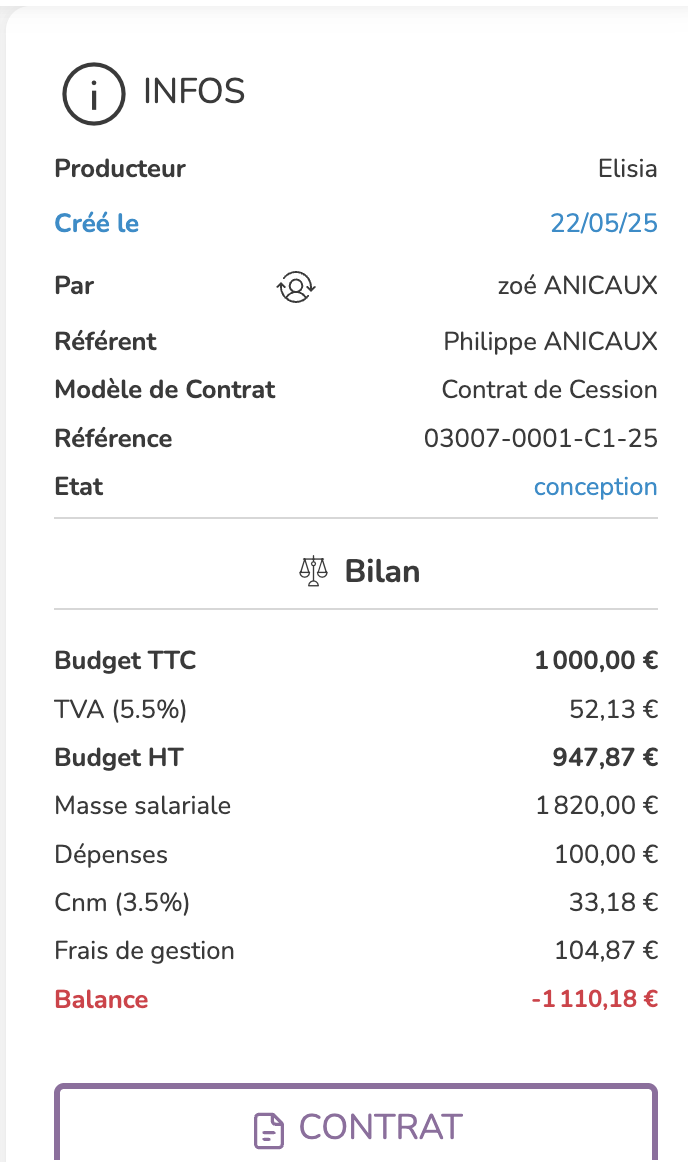The image size is (688, 1162).
Task: Click the Bilan section heading
Action: click(382, 572)
